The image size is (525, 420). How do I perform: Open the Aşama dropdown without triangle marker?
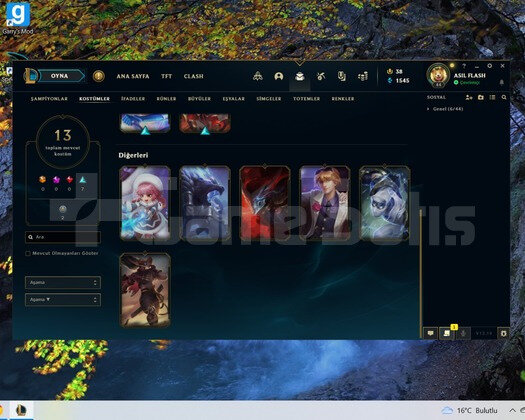tap(63, 283)
